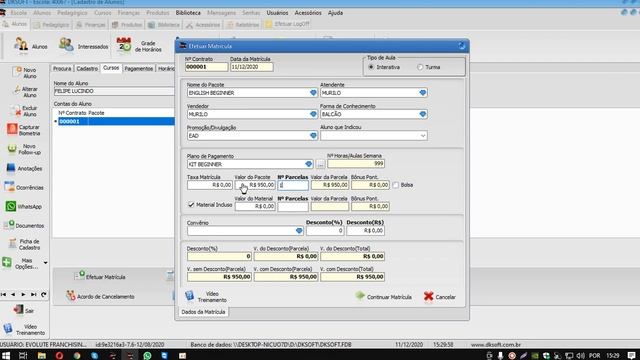Open Anotações in sidebar

[x=24, y=168]
